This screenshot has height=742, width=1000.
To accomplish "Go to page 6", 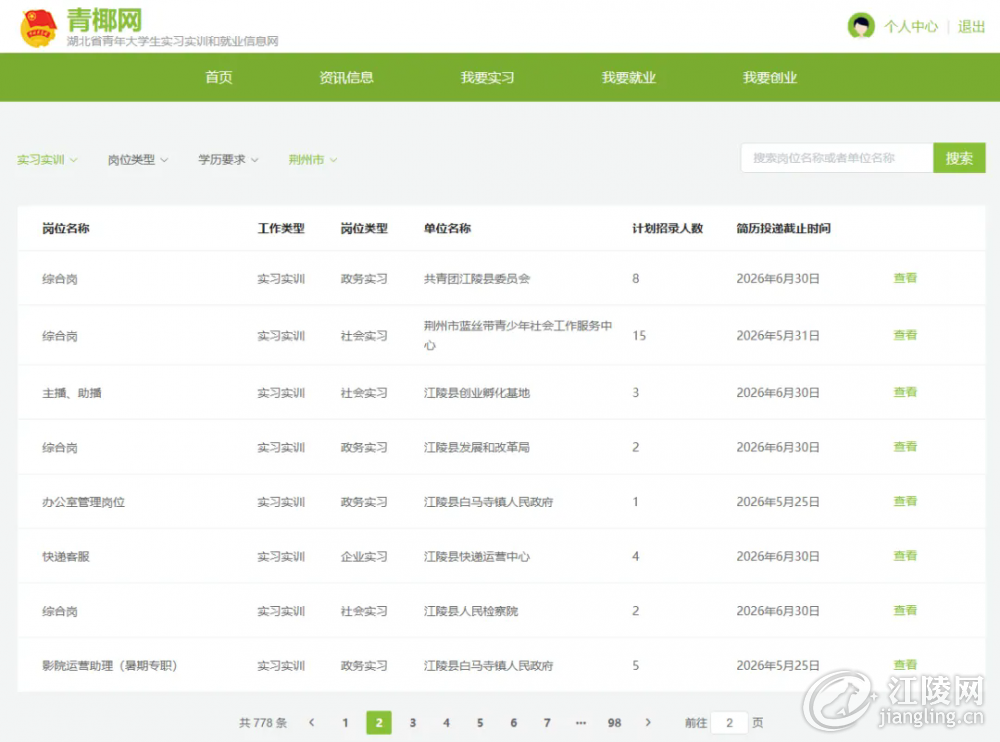I will 513,723.
